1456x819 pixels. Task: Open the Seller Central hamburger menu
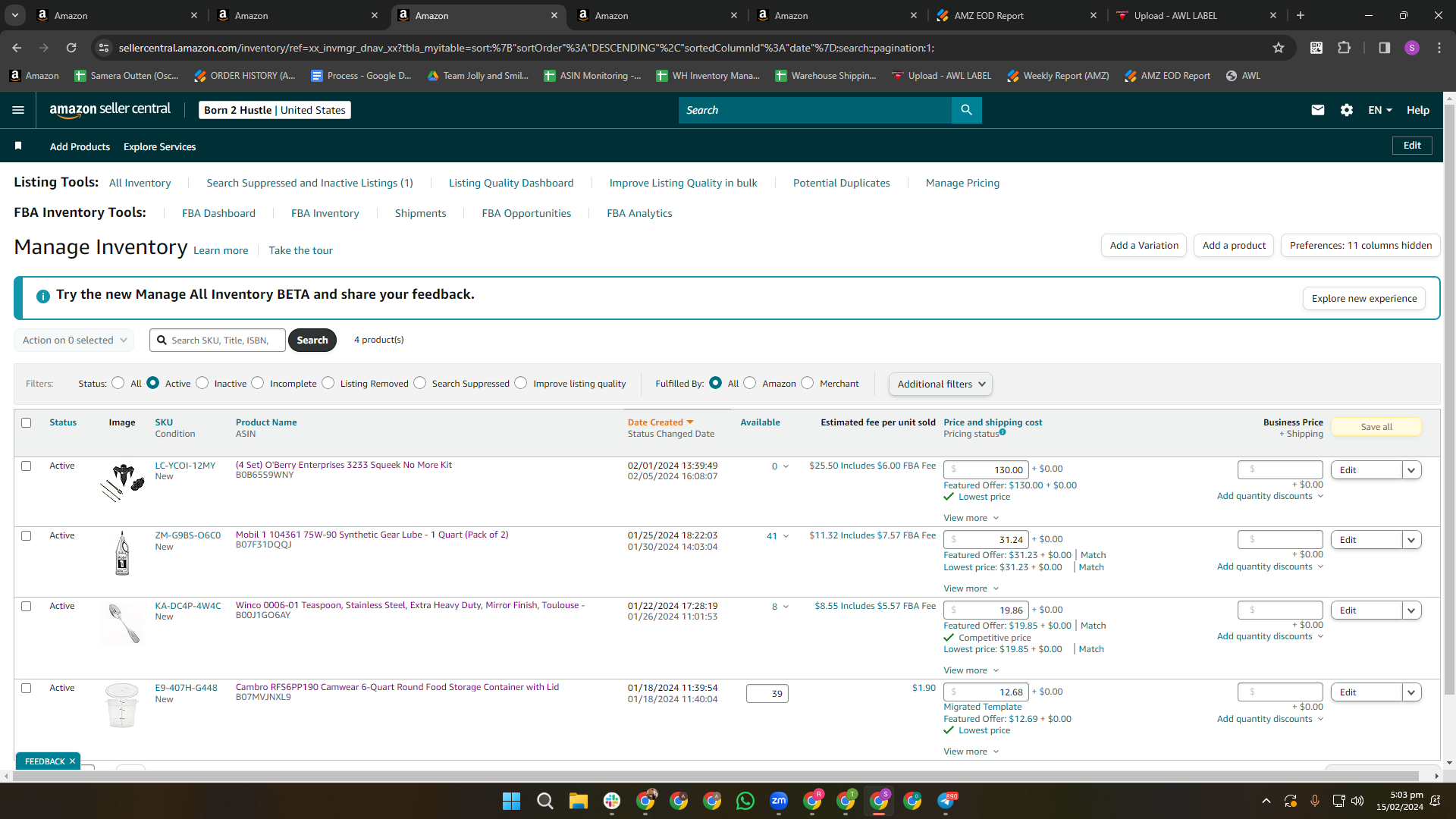18,110
